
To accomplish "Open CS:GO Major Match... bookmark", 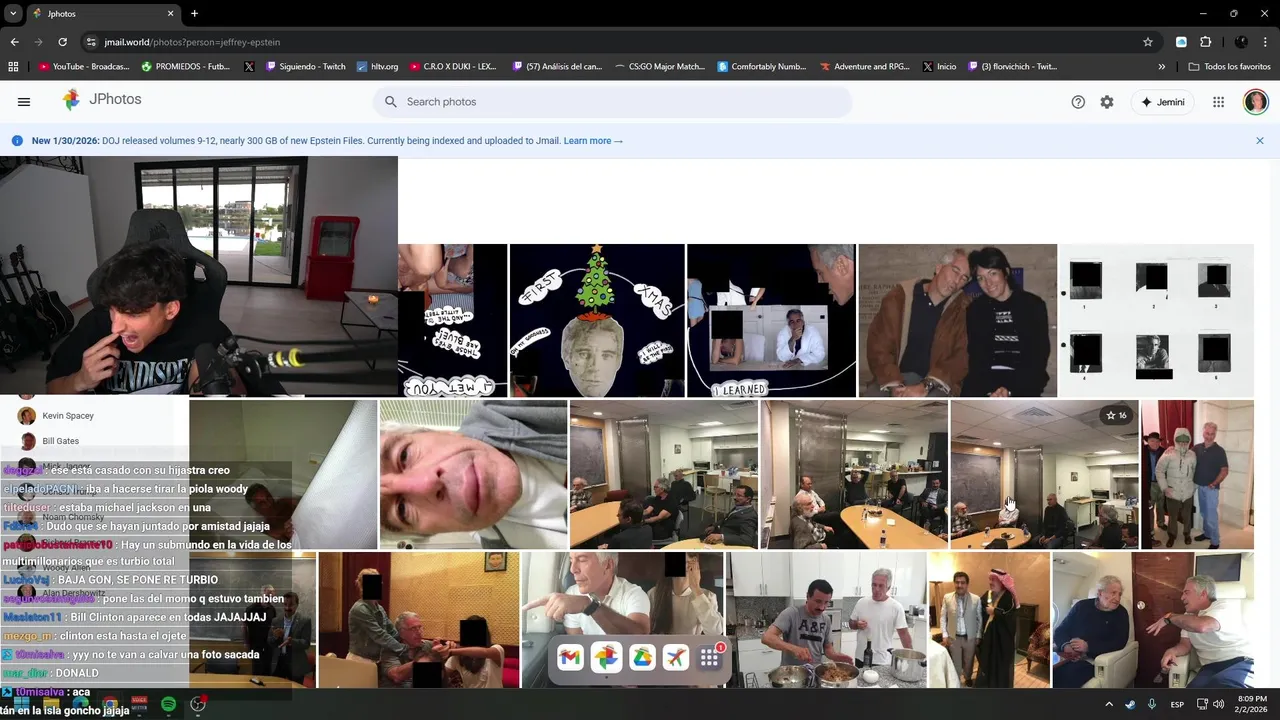I will coord(660,67).
